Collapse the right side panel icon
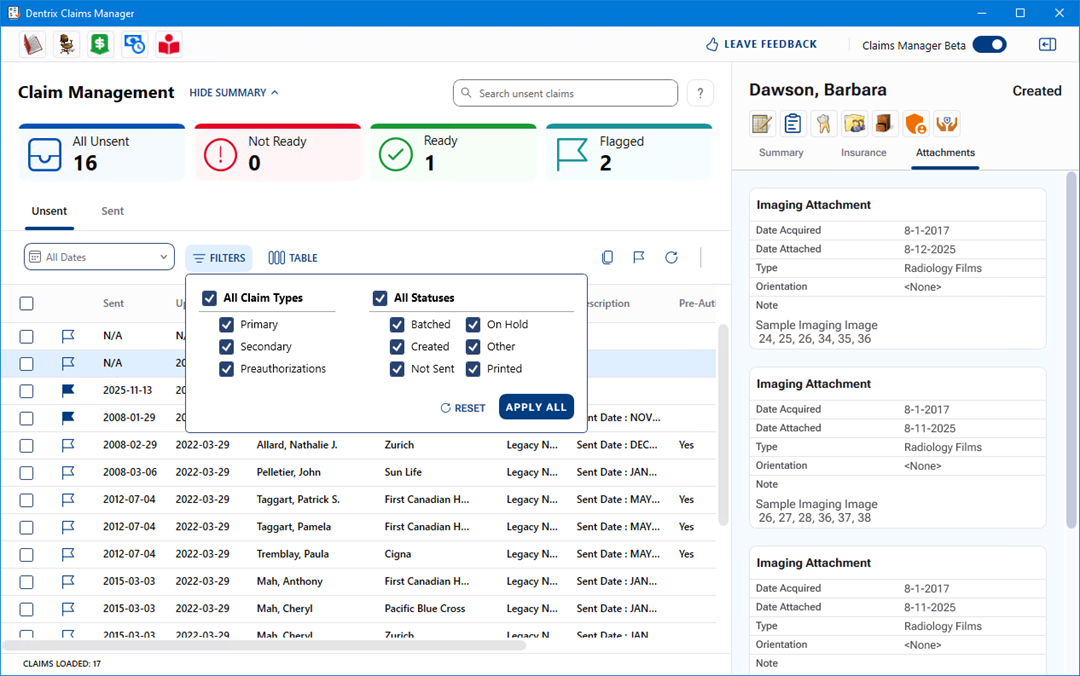The height and width of the screenshot is (676, 1080). [1047, 45]
